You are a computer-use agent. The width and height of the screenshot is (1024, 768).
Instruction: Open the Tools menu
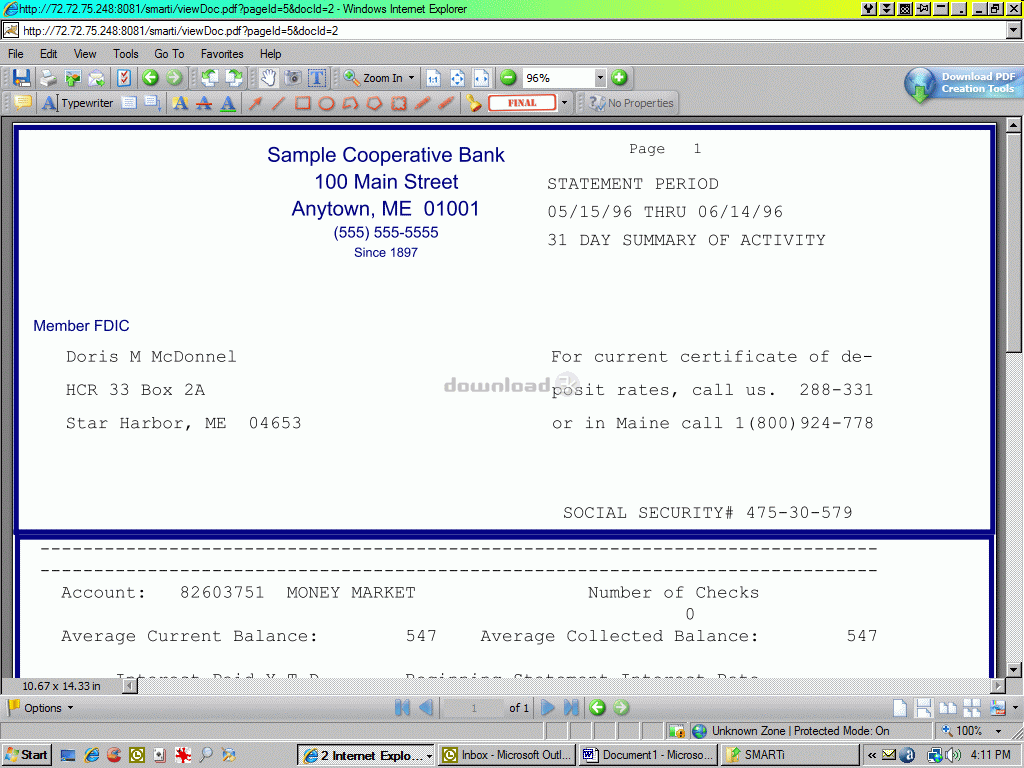pyautogui.click(x=125, y=54)
